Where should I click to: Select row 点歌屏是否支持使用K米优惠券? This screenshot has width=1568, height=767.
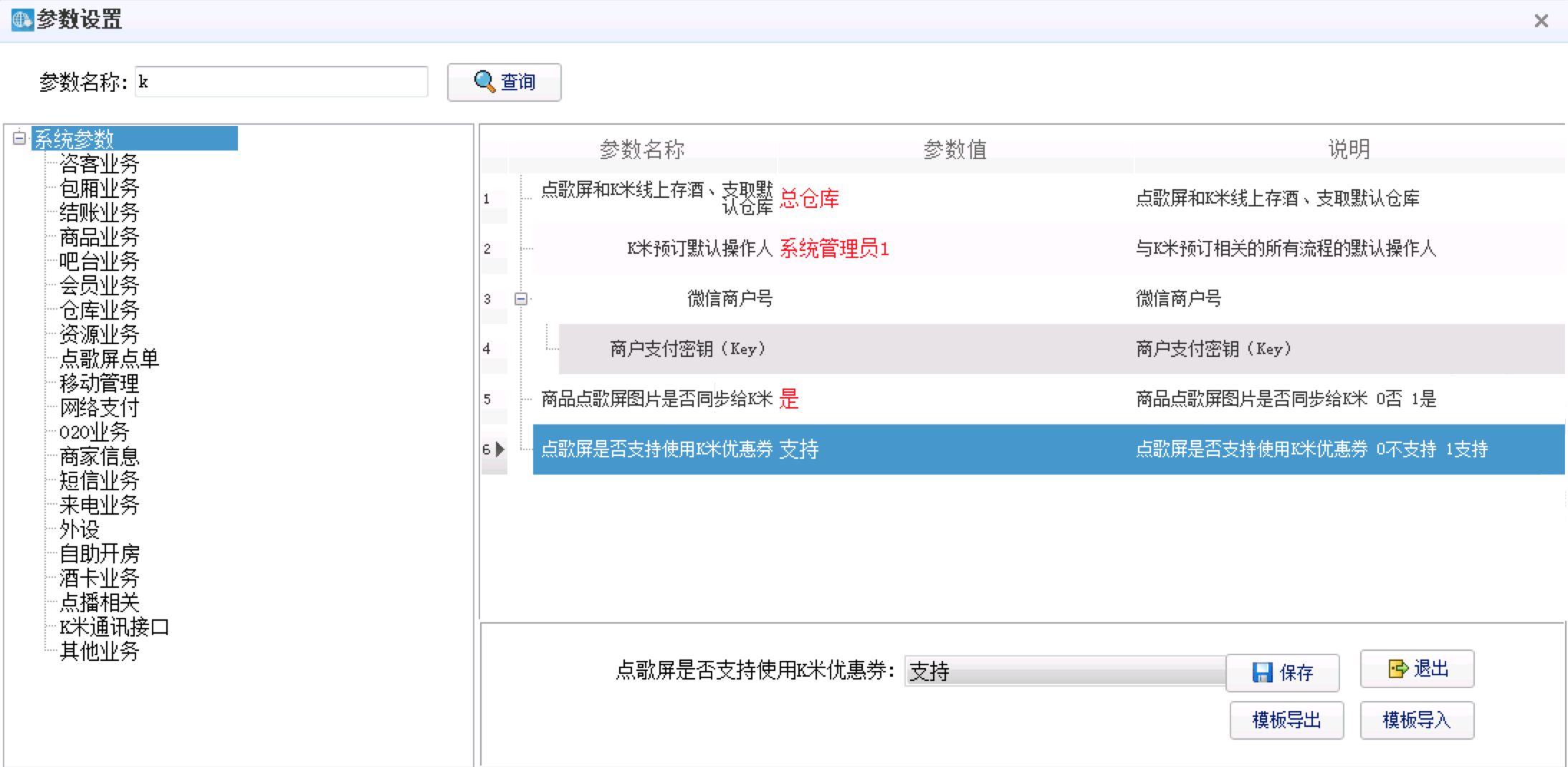pos(1048,449)
